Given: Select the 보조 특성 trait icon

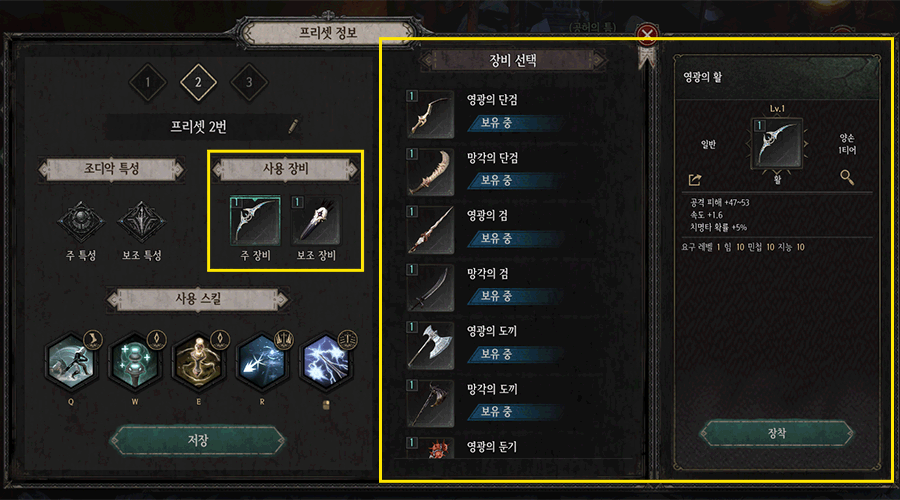Looking at the screenshot, I should [141, 221].
